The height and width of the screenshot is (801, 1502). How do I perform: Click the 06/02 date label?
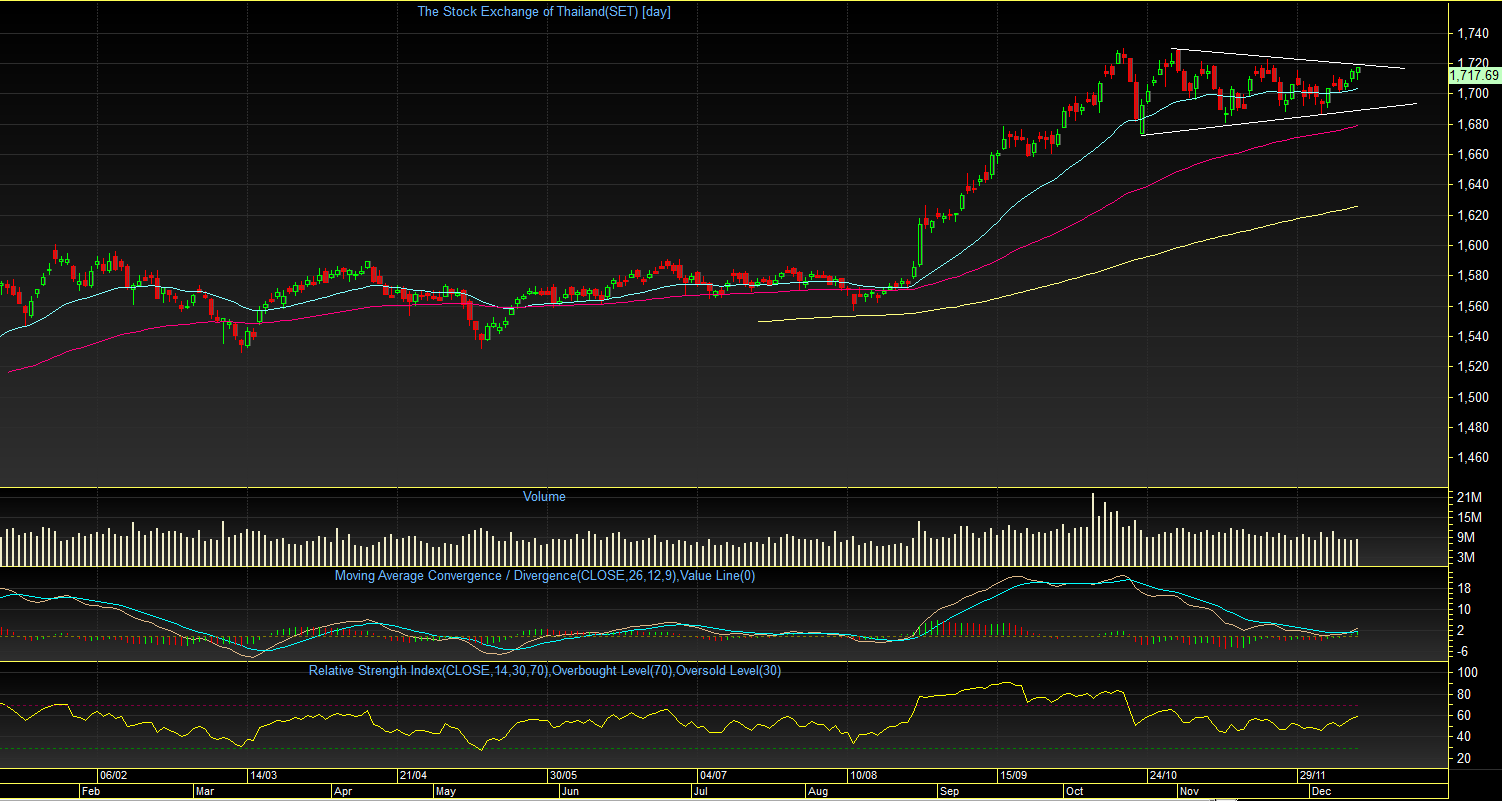click(x=113, y=775)
